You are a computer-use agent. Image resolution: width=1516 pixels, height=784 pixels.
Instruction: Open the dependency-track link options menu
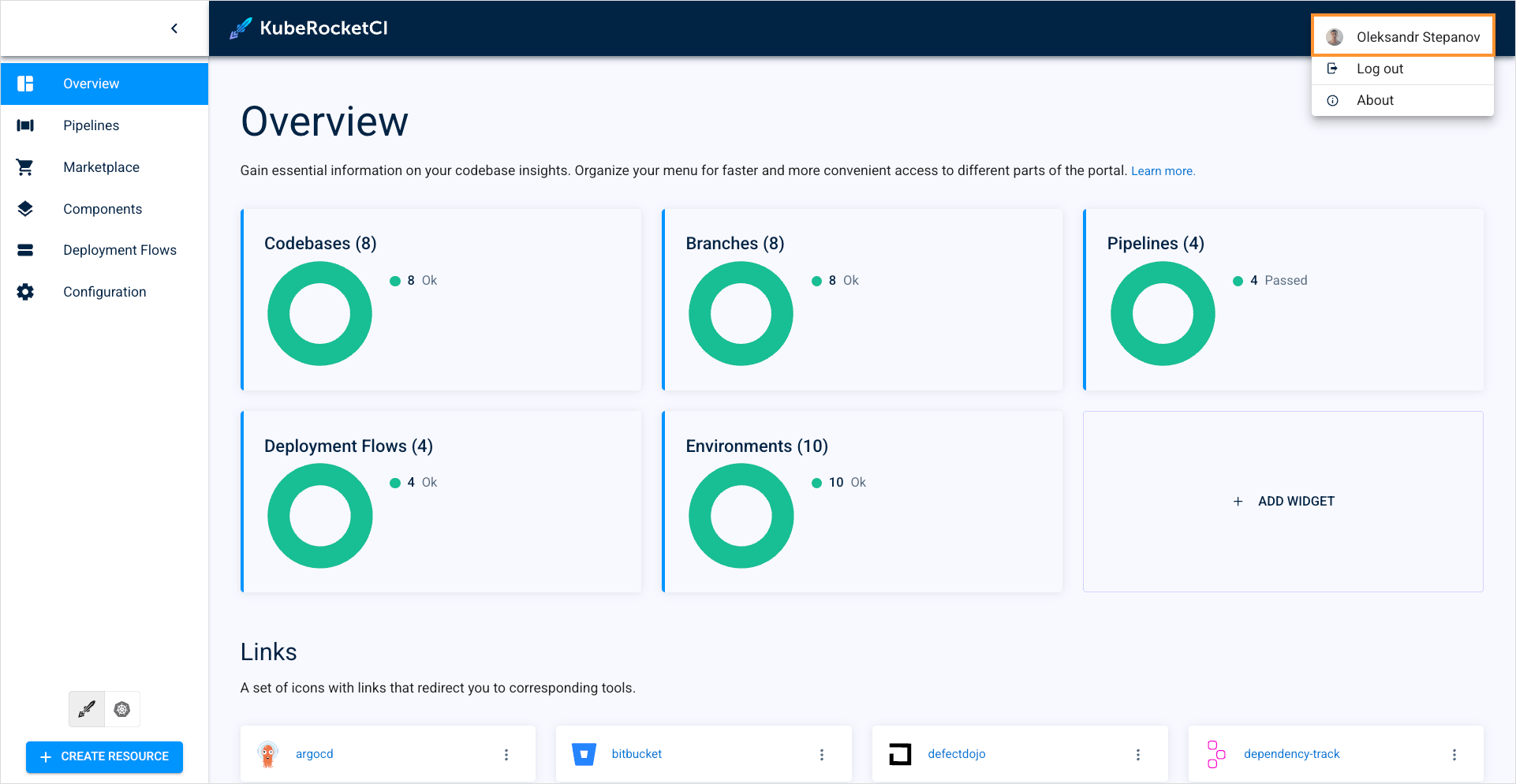click(1454, 755)
